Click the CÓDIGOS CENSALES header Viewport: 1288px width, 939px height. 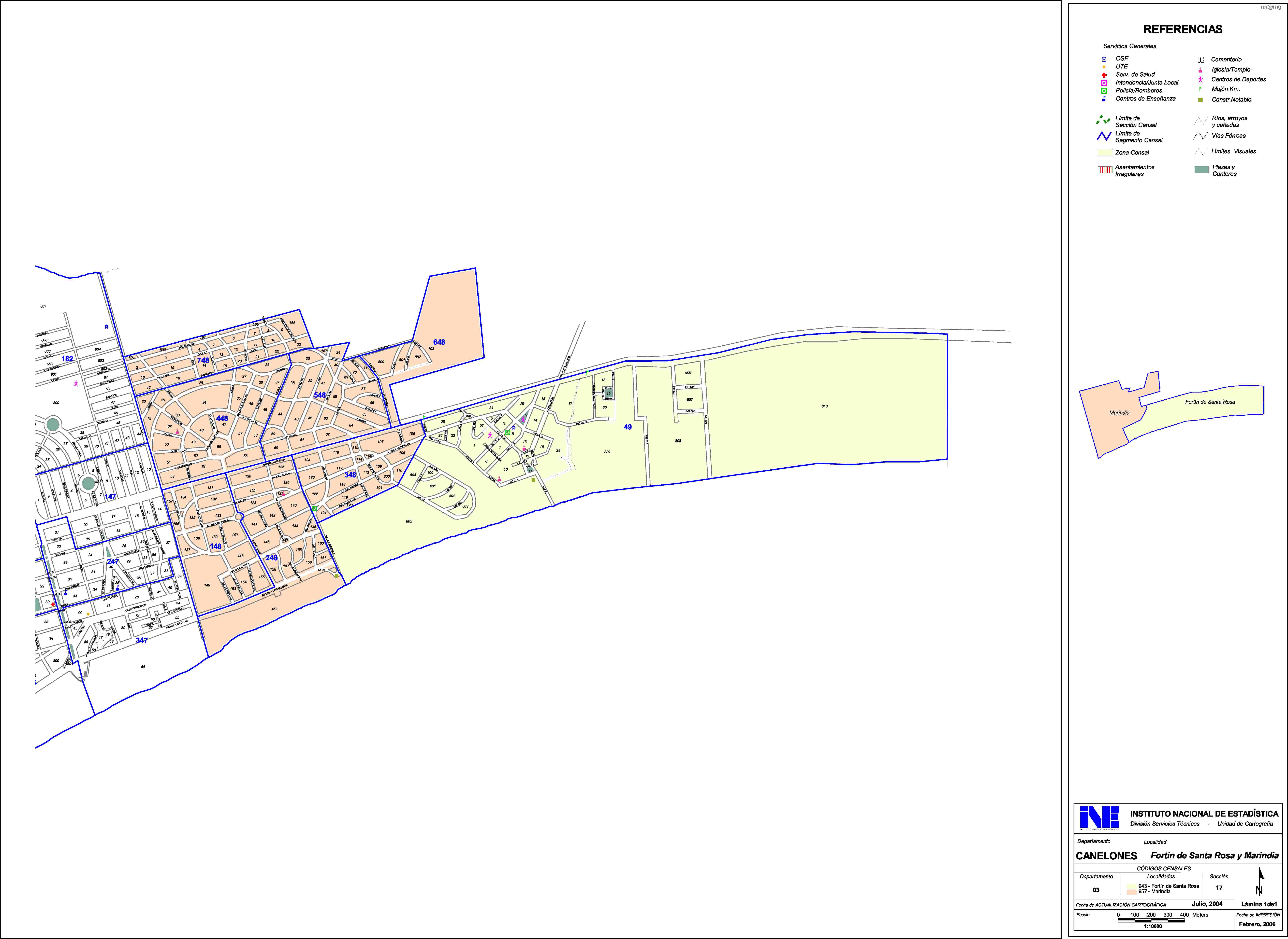click(x=1164, y=868)
